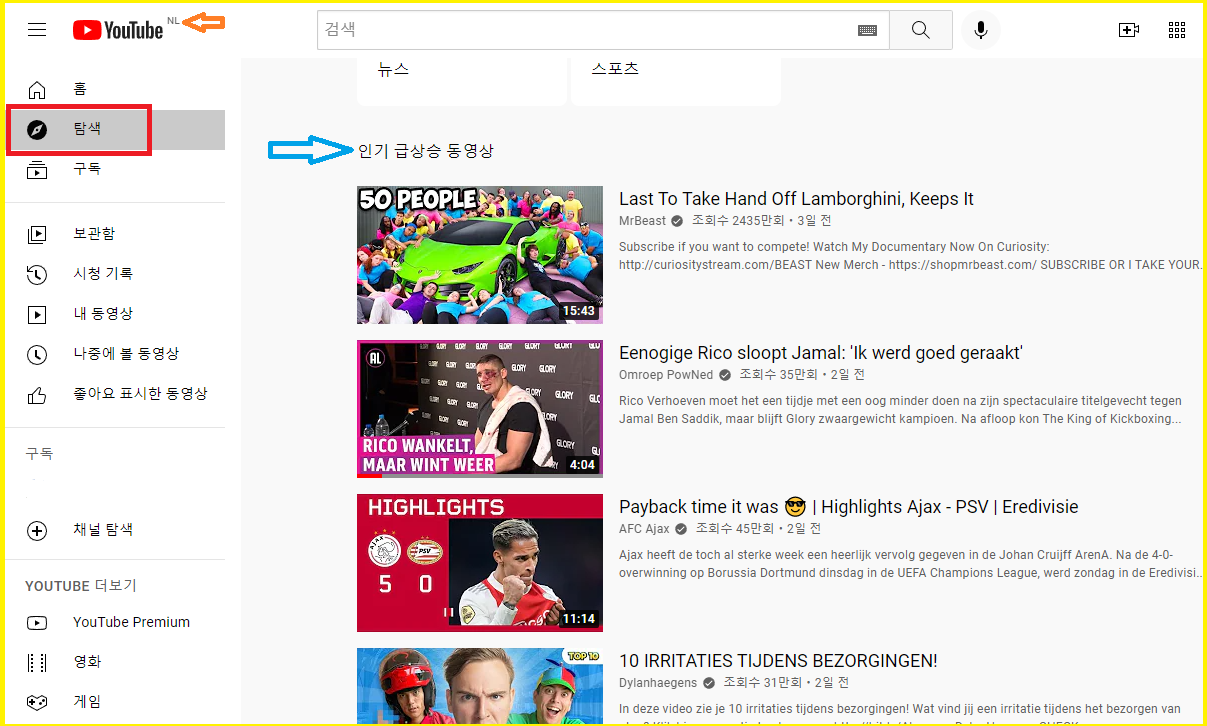Click Dylanhaegens verified checkmark badge

click(708, 683)
